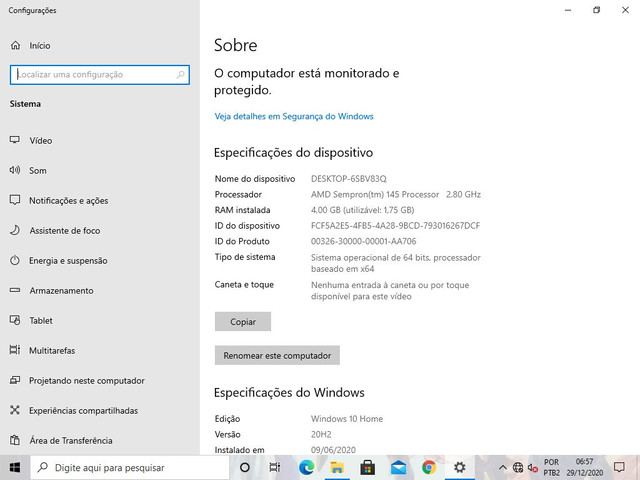The image size is (640, 480).
Task: Click product ID 00326-30000-00001-AA706
Action: tap(364, 241)
